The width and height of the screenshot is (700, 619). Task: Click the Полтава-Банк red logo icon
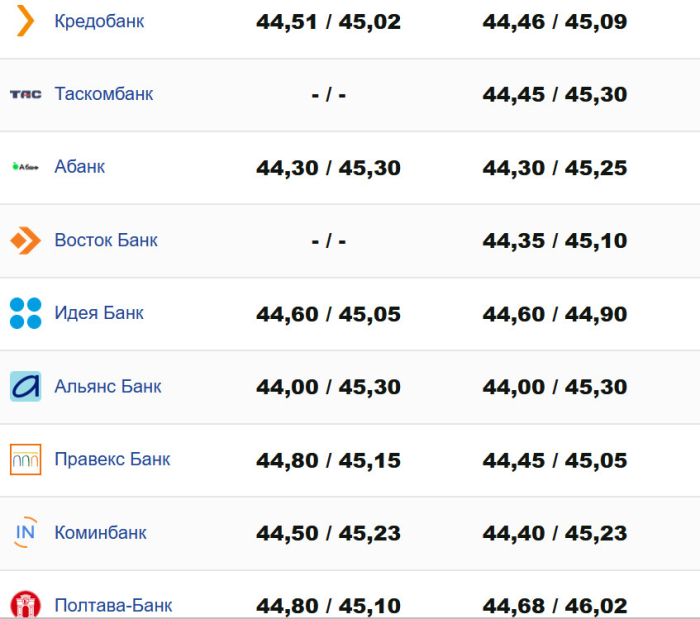(26, 604)
